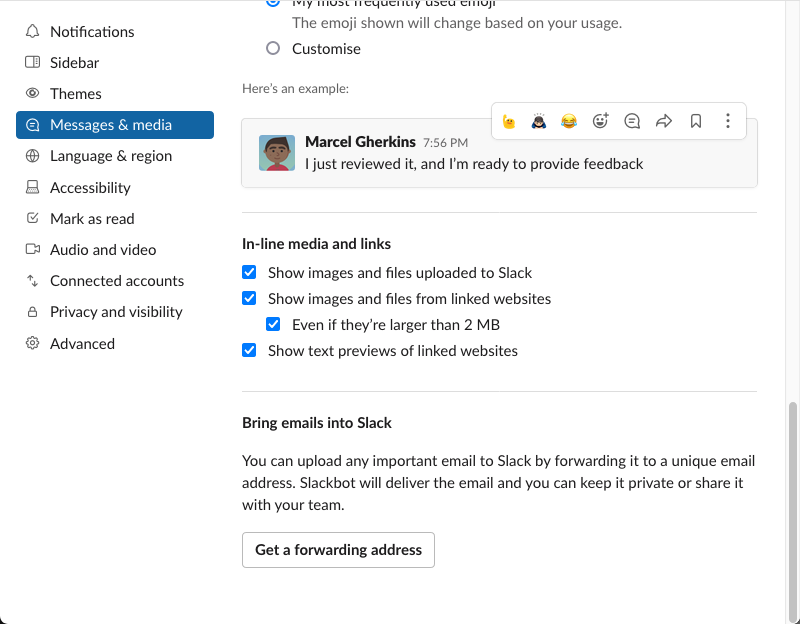Switch to Connected accounts section
Viewport: 800px width, 624px height.
115,281
